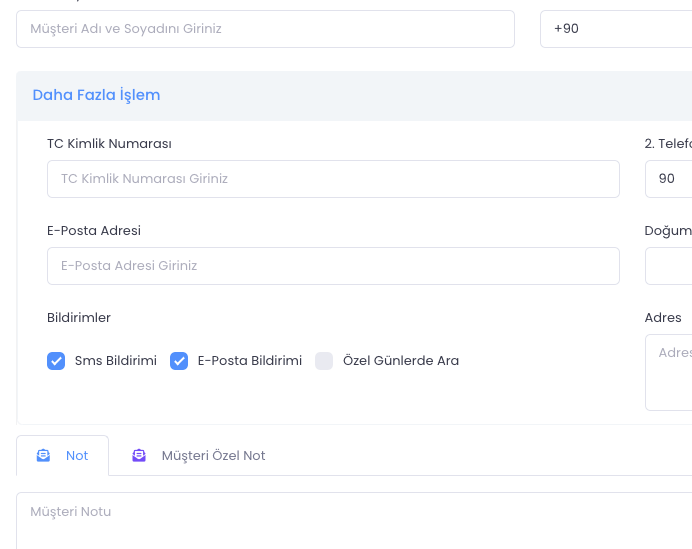Viewport: 692px width, 549px height.
Task: Select the TC Kimlik Numarası input
Action: click(333, 179)
